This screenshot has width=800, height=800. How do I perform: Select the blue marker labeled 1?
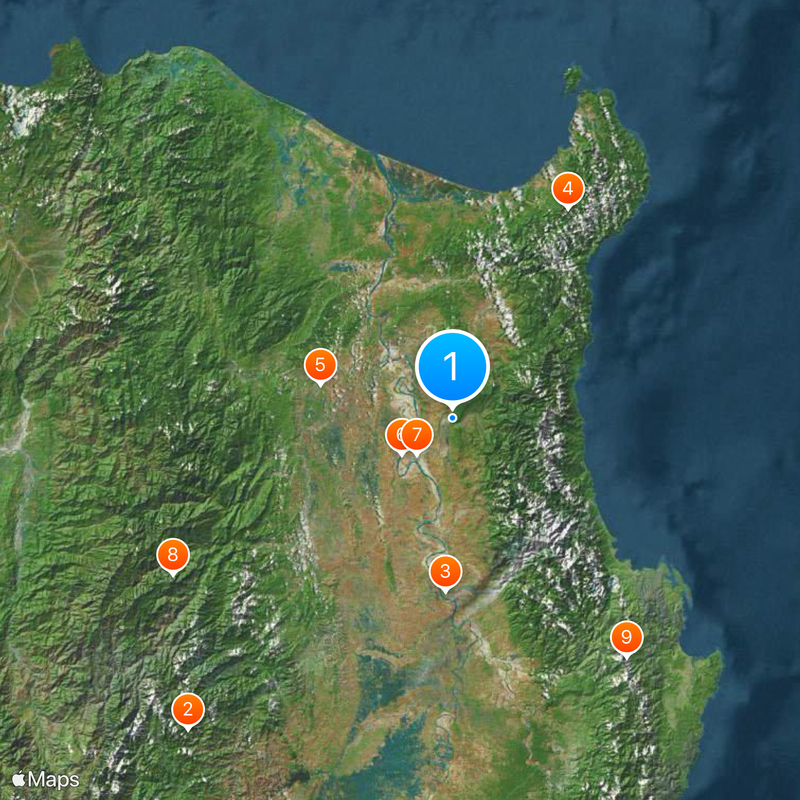pyautogui.click(x=453, y=365)
